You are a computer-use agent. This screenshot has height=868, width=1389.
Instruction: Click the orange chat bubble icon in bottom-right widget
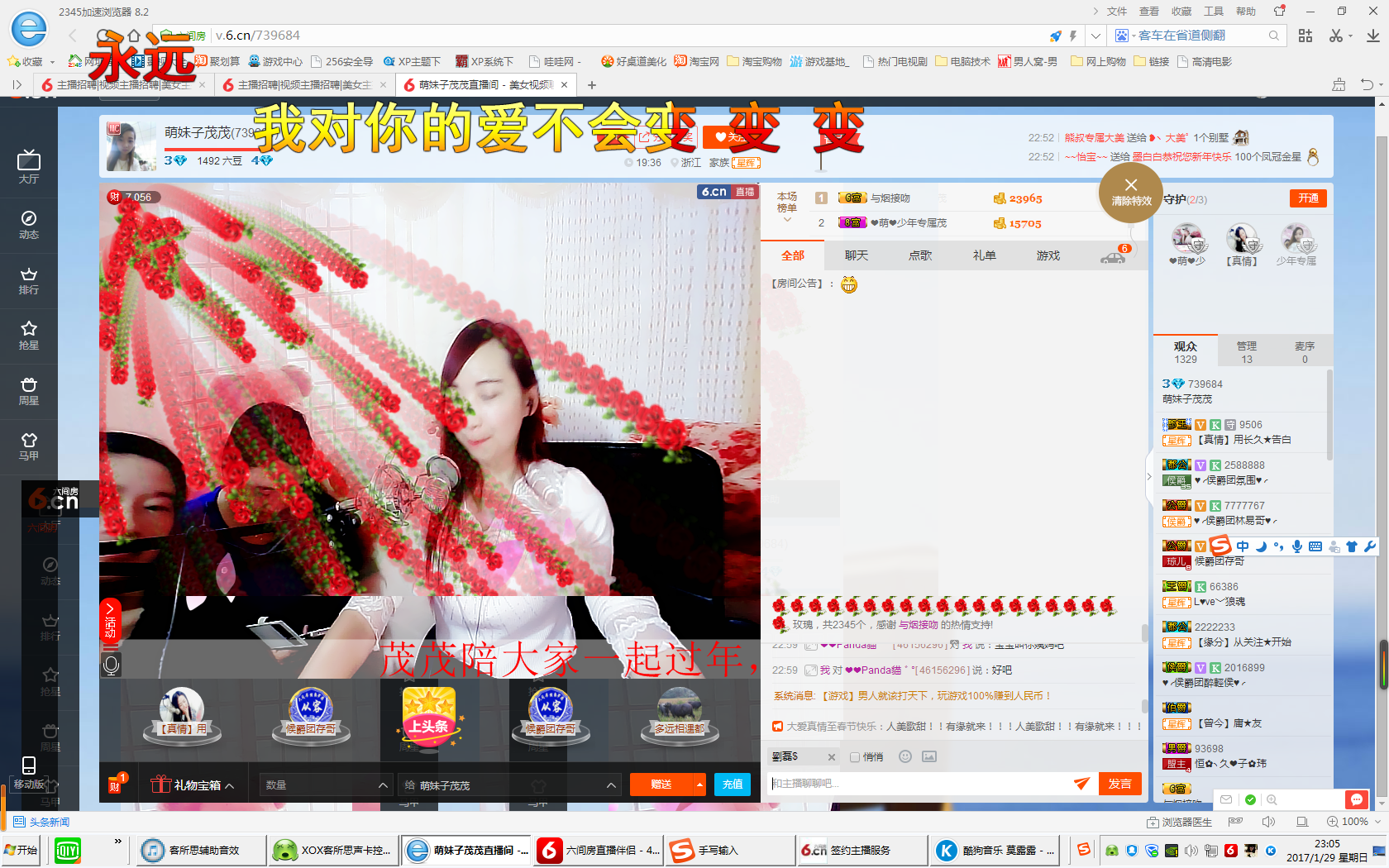pos(1356,799)
